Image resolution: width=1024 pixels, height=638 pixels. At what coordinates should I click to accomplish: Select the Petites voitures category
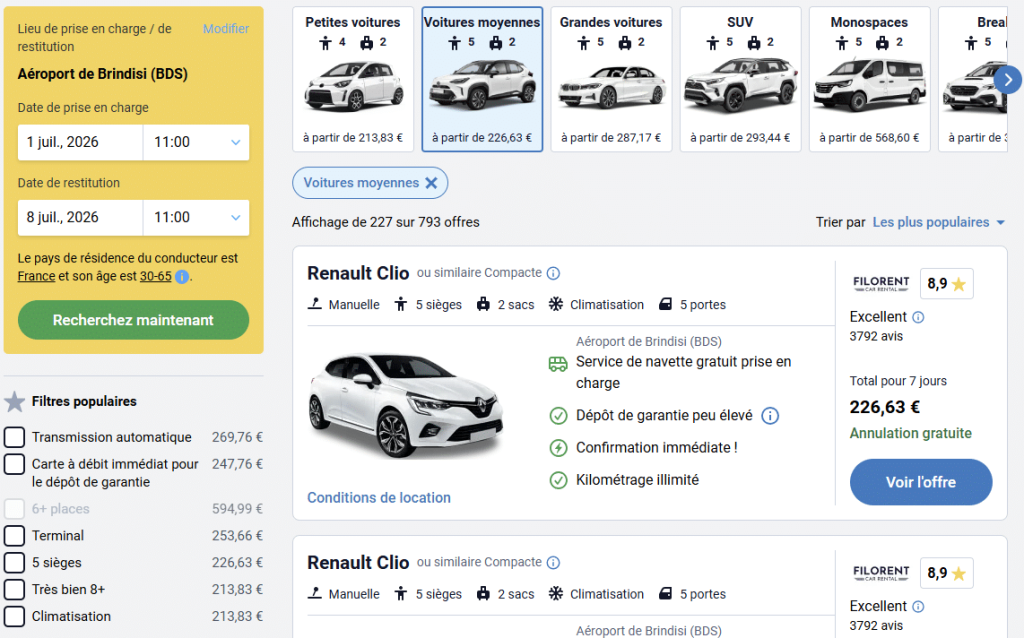(x=353, y=79)
